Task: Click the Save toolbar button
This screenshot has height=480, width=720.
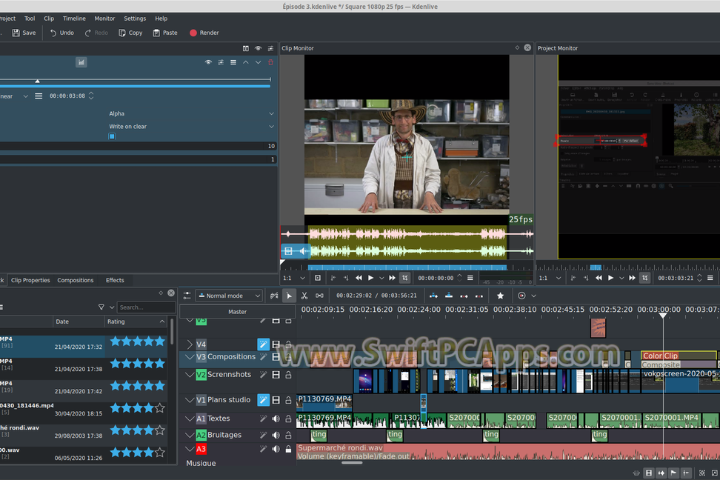Action: 23,33
